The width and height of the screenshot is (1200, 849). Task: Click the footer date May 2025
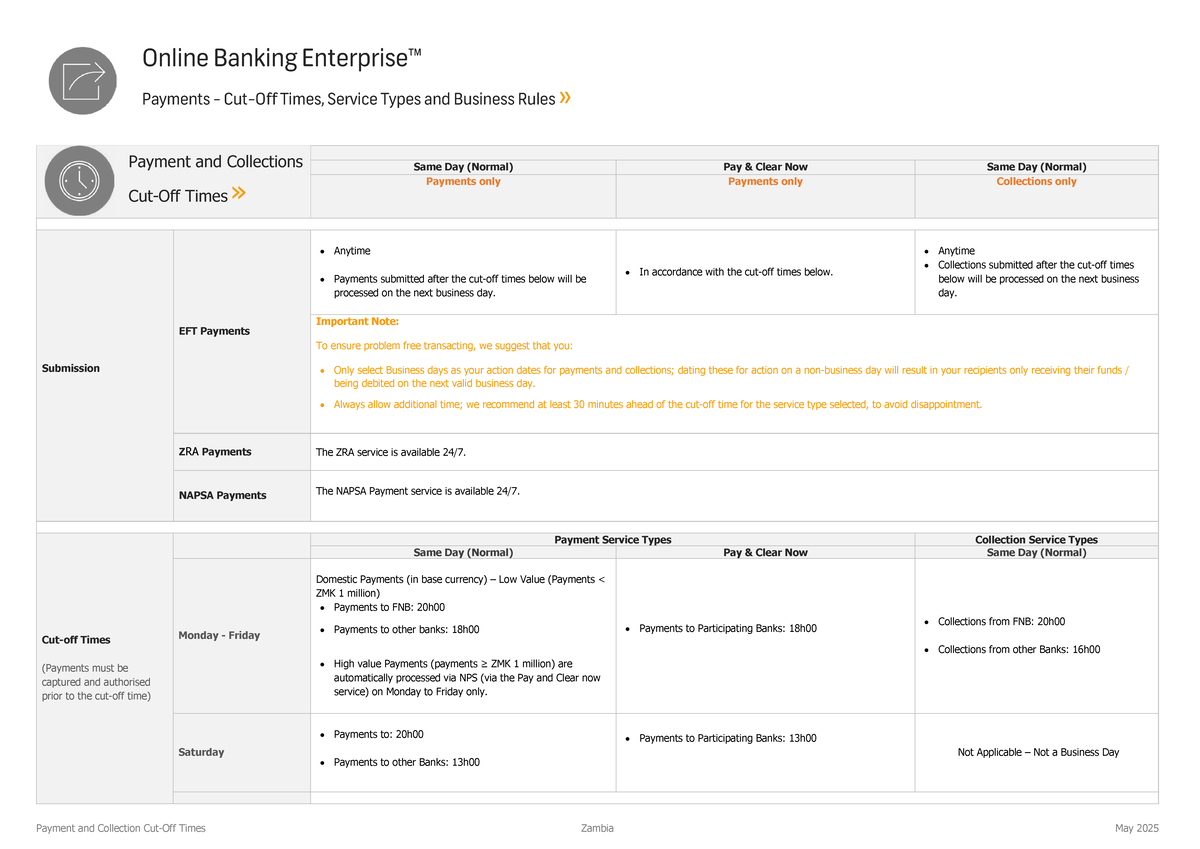(x=1136, y=829)
